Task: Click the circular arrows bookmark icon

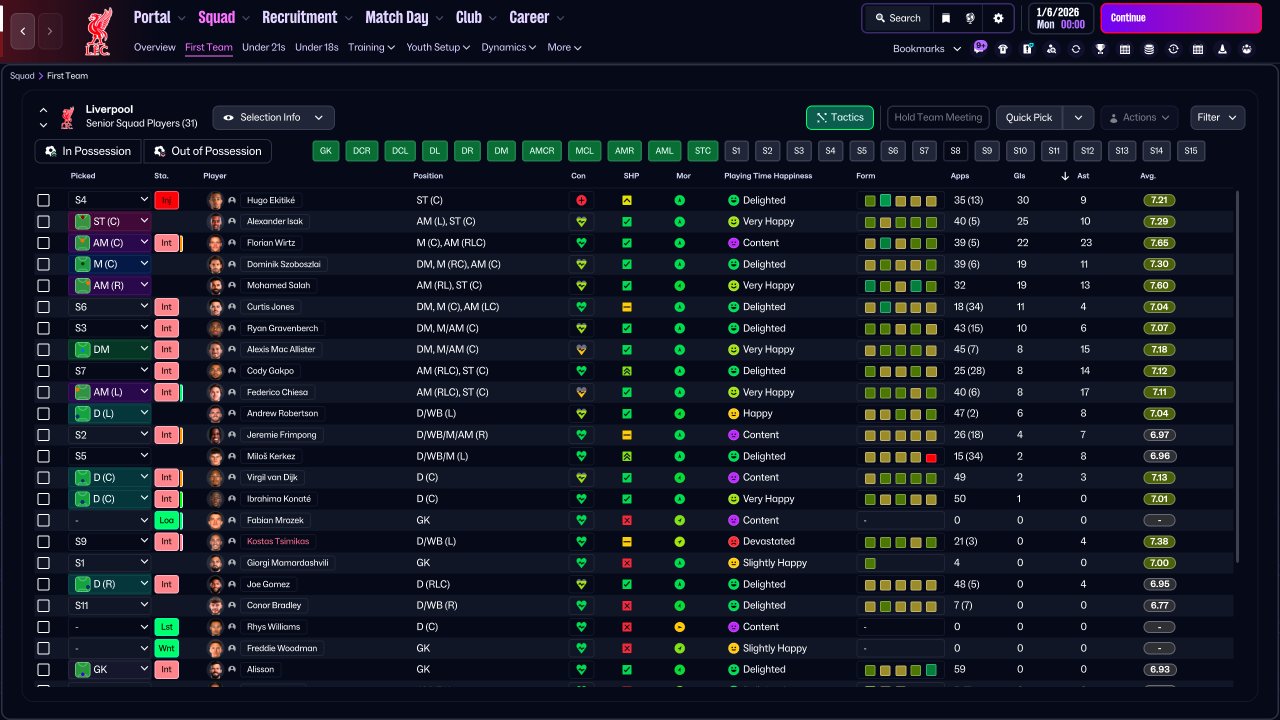Action: (1076, 48)
